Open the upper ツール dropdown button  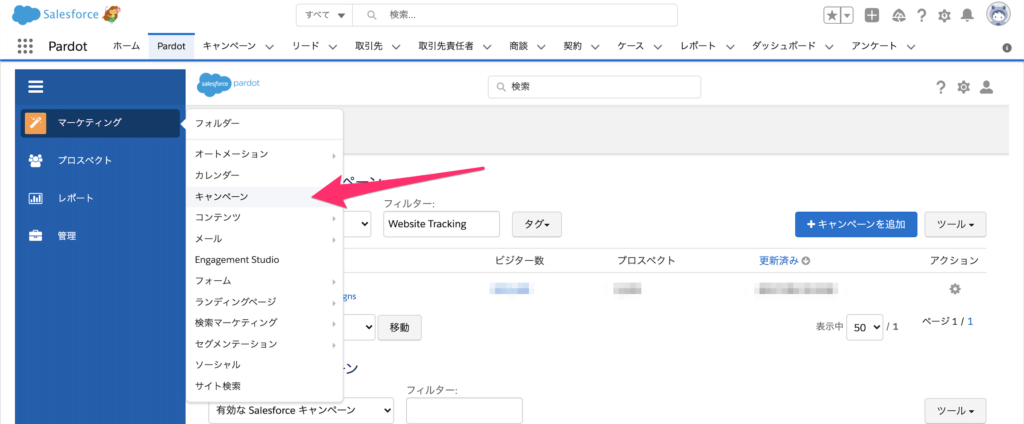955,224
